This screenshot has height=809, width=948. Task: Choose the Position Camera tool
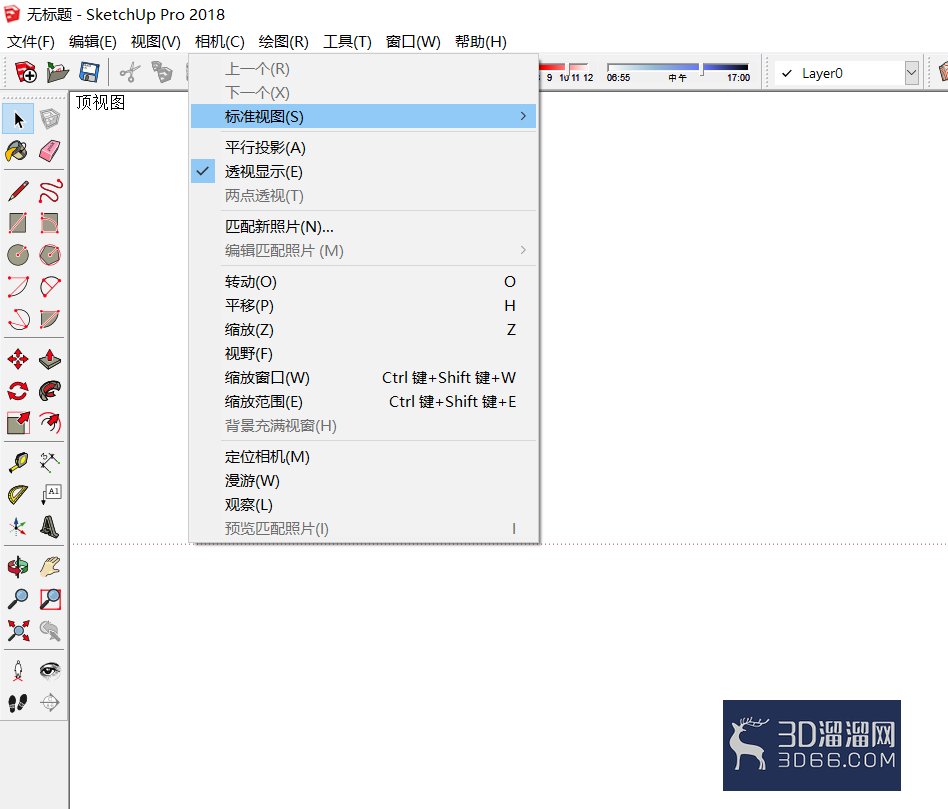click(18, 671)
